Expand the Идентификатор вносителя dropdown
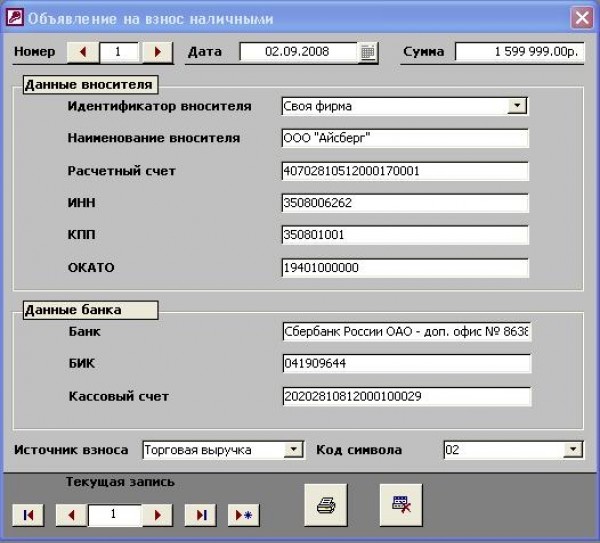The width and height of the screenshot is (600, 543). click(x=517, y=105)
